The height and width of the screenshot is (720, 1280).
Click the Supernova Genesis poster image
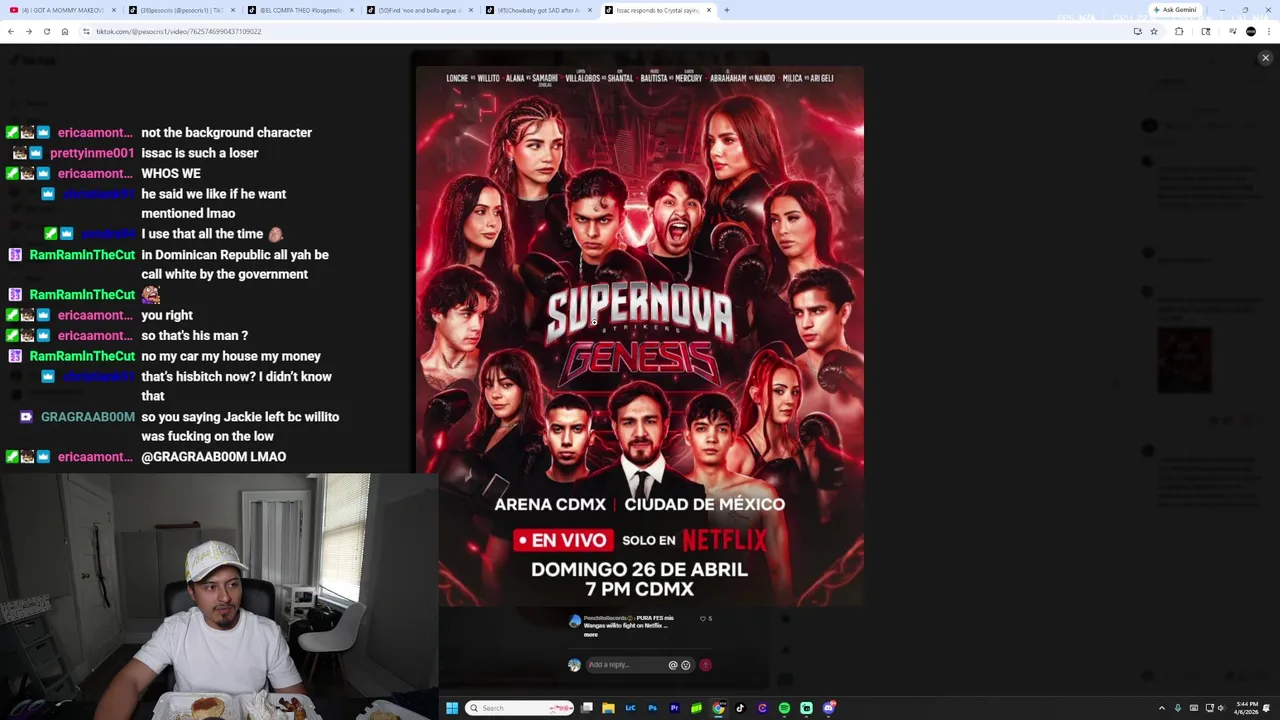point(640,337)
